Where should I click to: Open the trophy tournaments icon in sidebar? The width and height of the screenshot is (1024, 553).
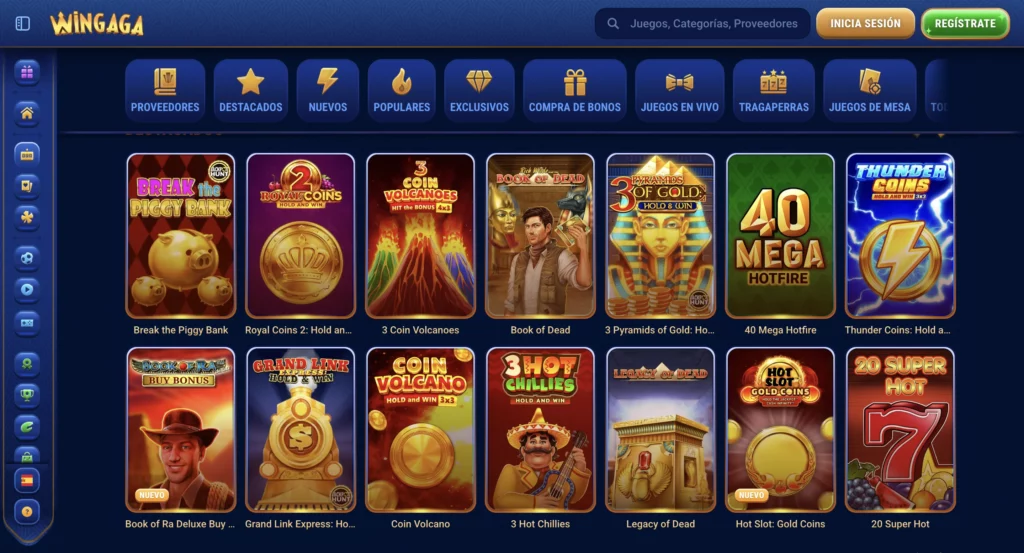click(27, 394)
